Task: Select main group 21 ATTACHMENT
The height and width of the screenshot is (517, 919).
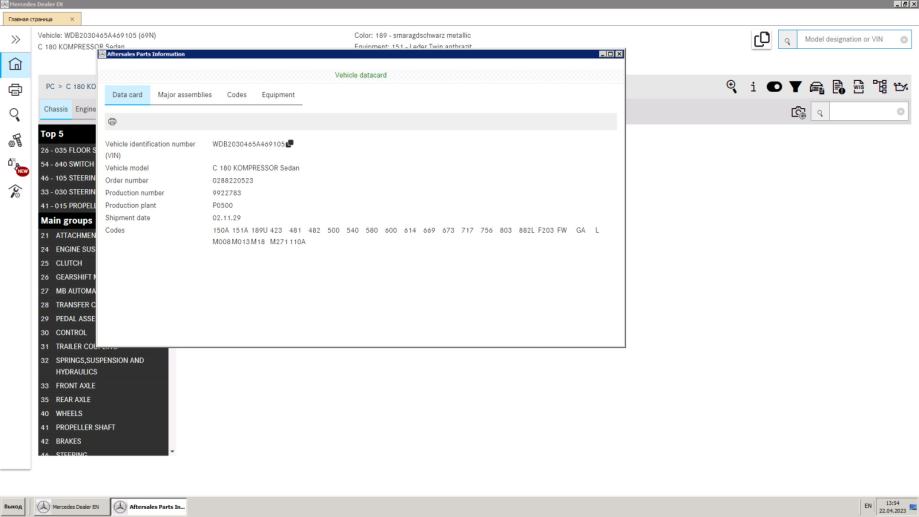Action: point(67,235)
